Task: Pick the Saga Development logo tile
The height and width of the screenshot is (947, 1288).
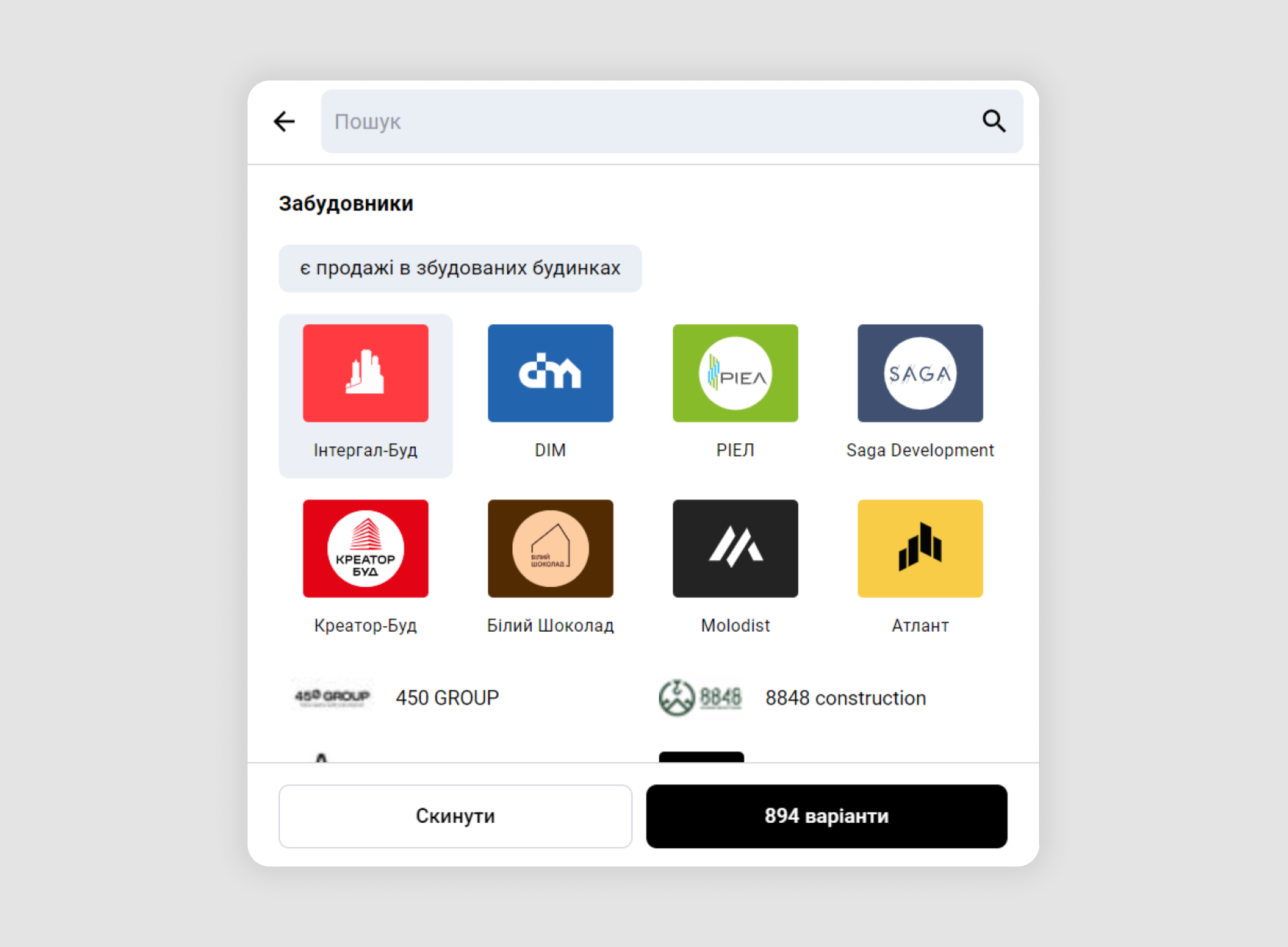Action: pos(920,373)
